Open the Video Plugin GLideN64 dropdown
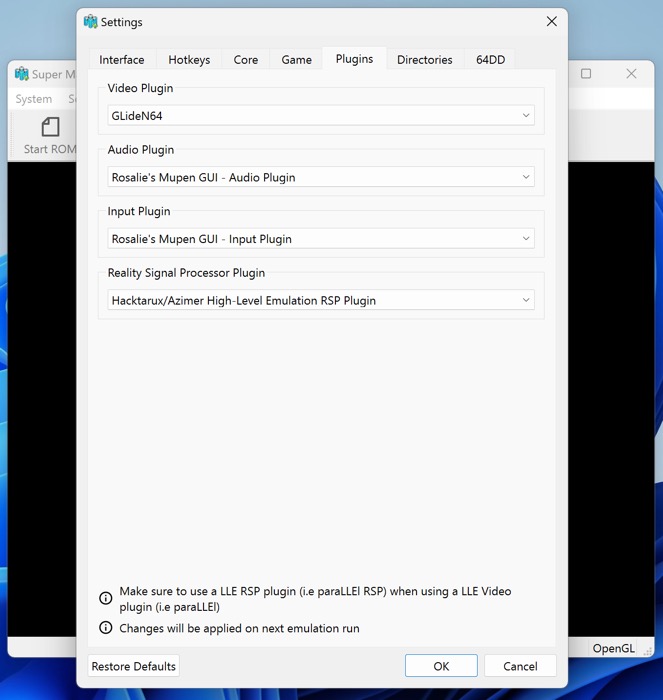Viewport: 663px width, 700px height. tap(321, 116)
